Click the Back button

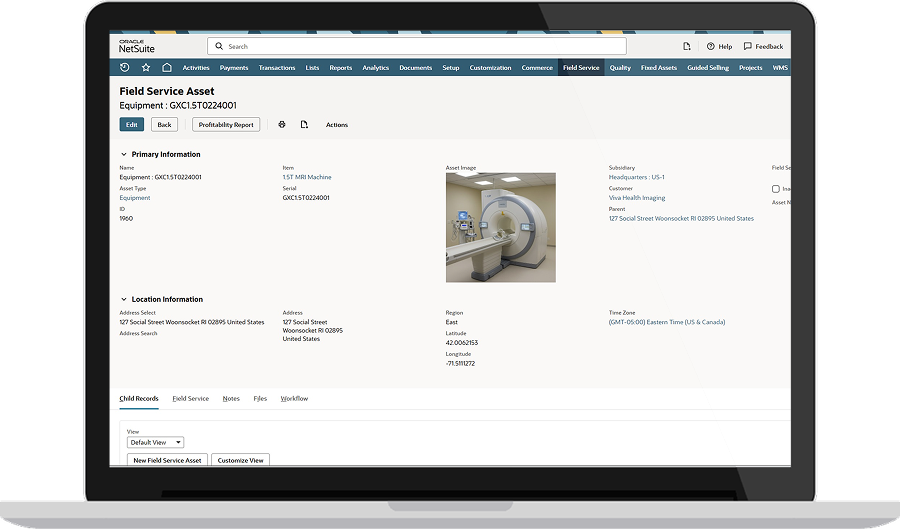(x=164, y=125)
